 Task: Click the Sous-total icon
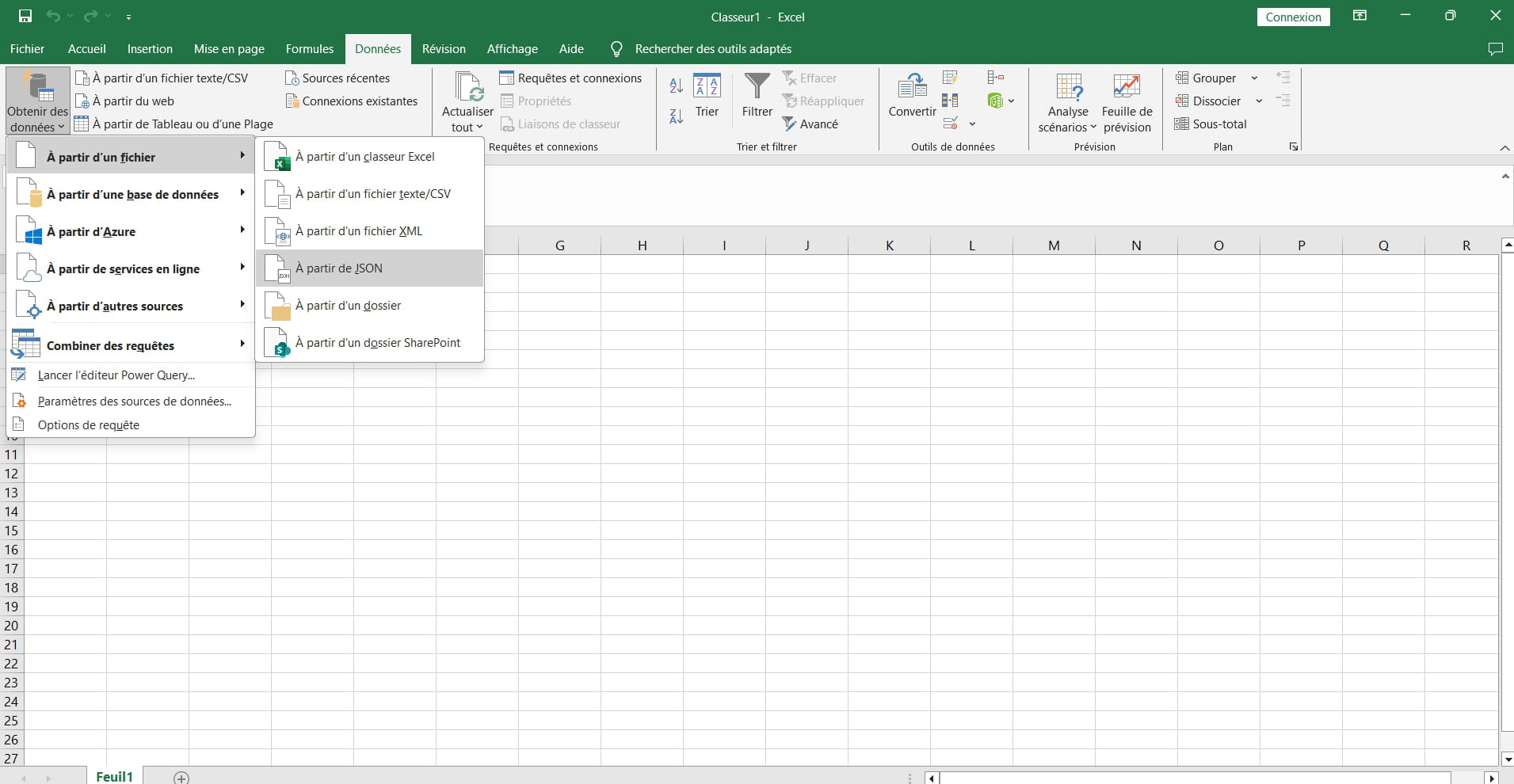point(1181,124)
